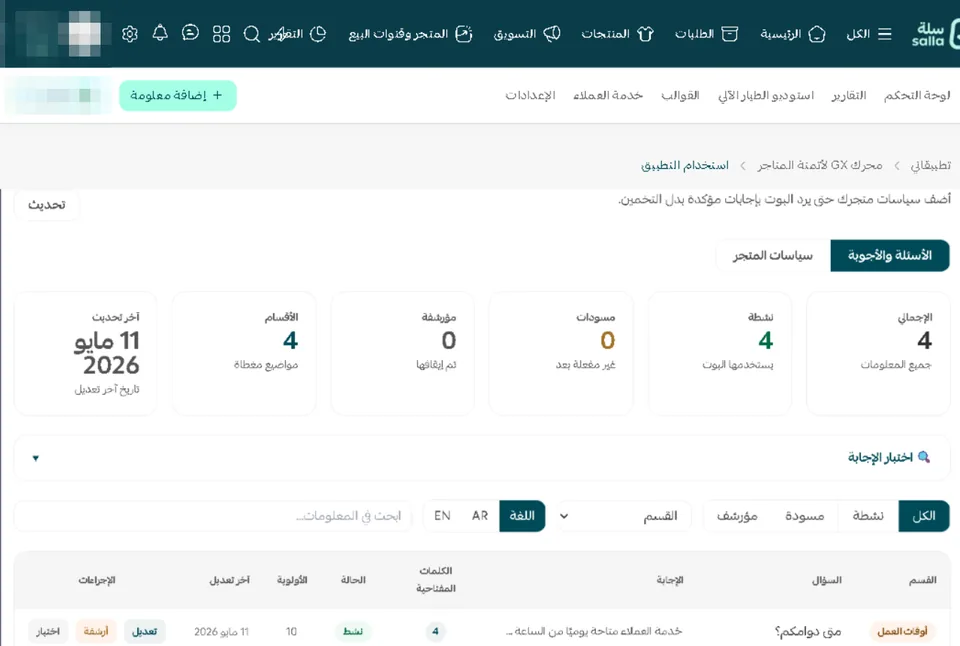Filter by مؤرشف status
The height and width of the screenshot is (646, 960).
point(737,516)
